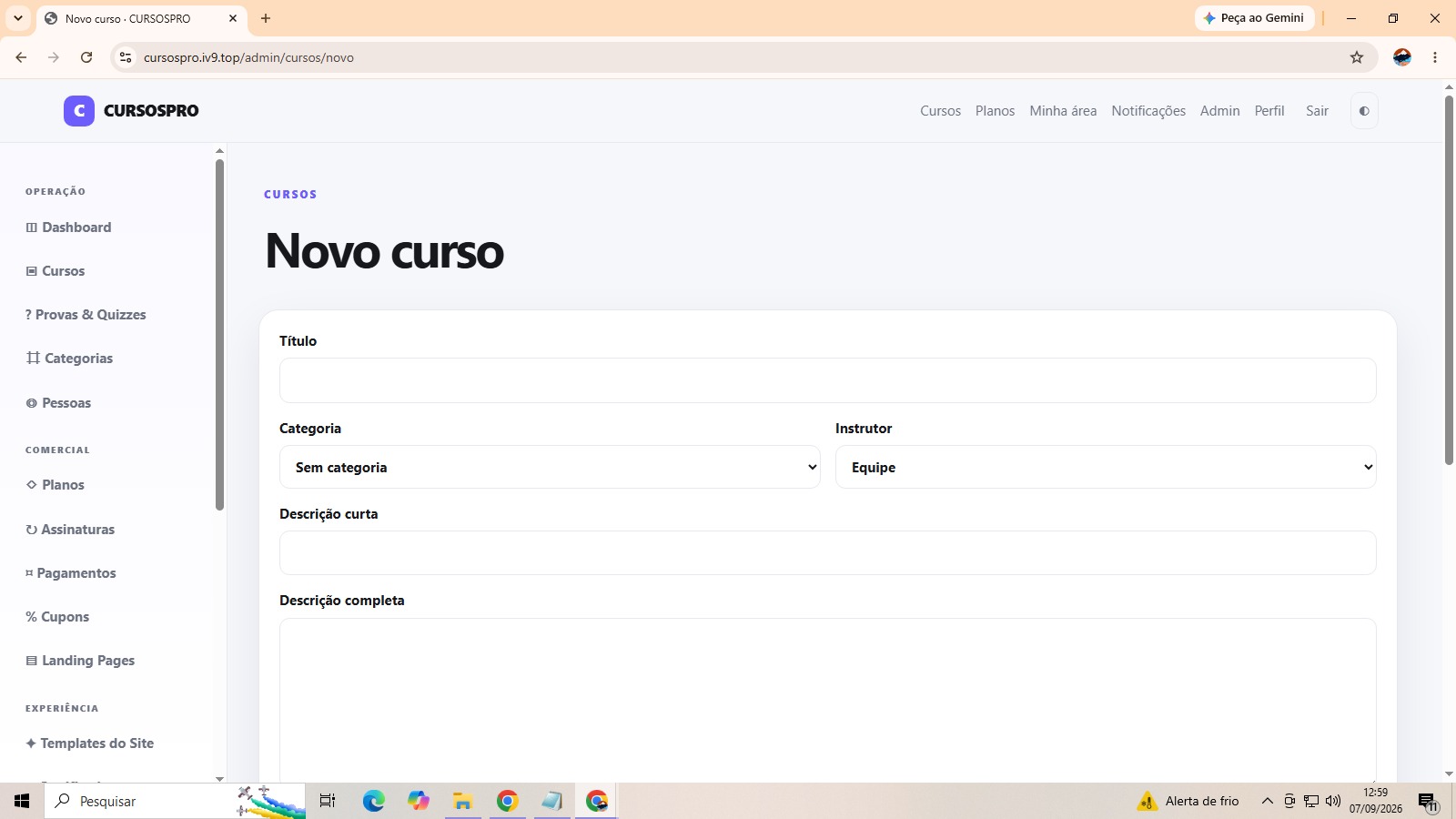Expand the Instrutor dropdown showing Equipe

(1106, 467)
